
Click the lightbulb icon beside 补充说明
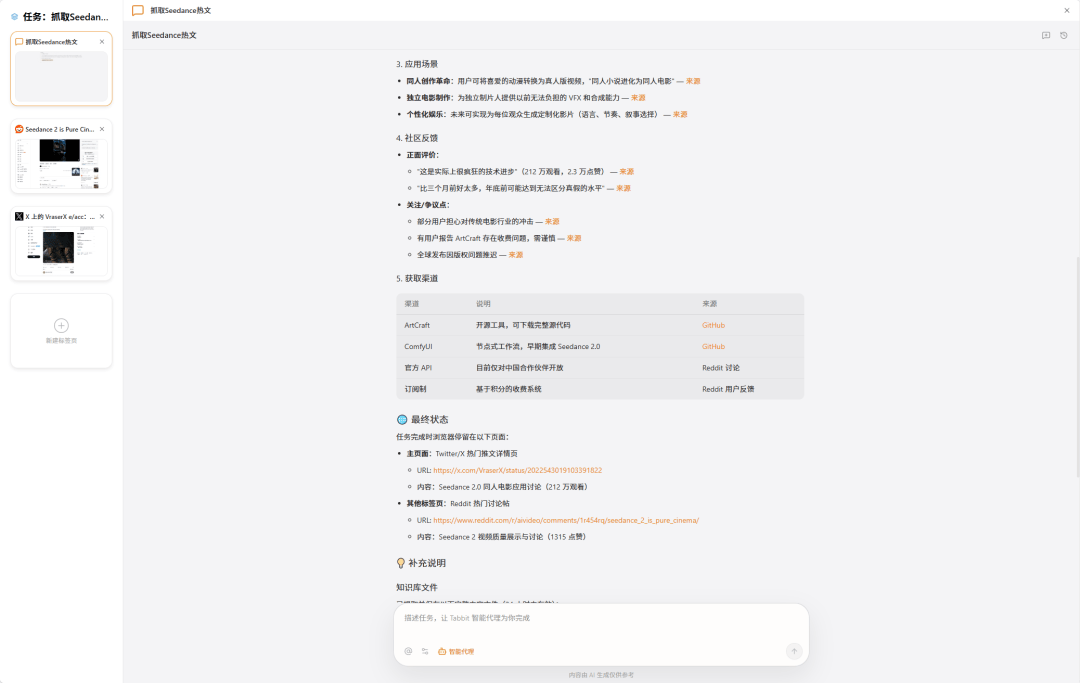coord(401,563)
